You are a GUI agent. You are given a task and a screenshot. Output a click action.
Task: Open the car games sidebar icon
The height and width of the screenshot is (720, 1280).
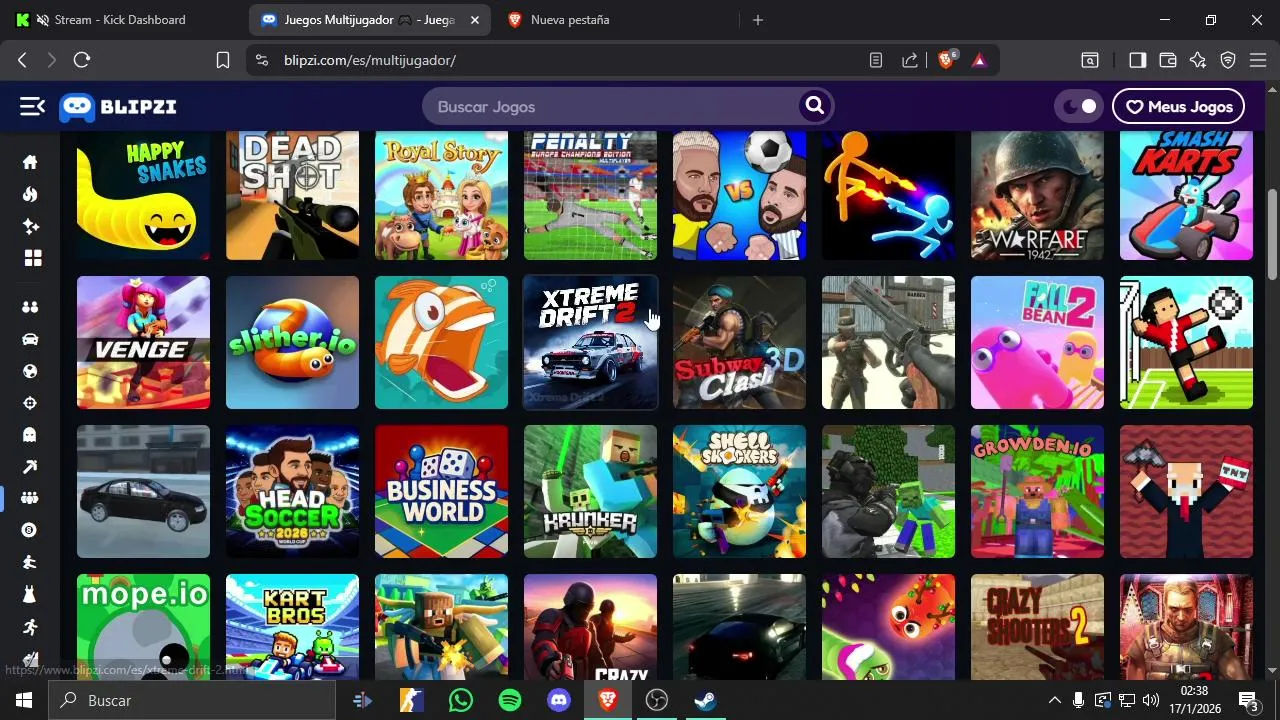pyautogui.click(x=30, y=339)
